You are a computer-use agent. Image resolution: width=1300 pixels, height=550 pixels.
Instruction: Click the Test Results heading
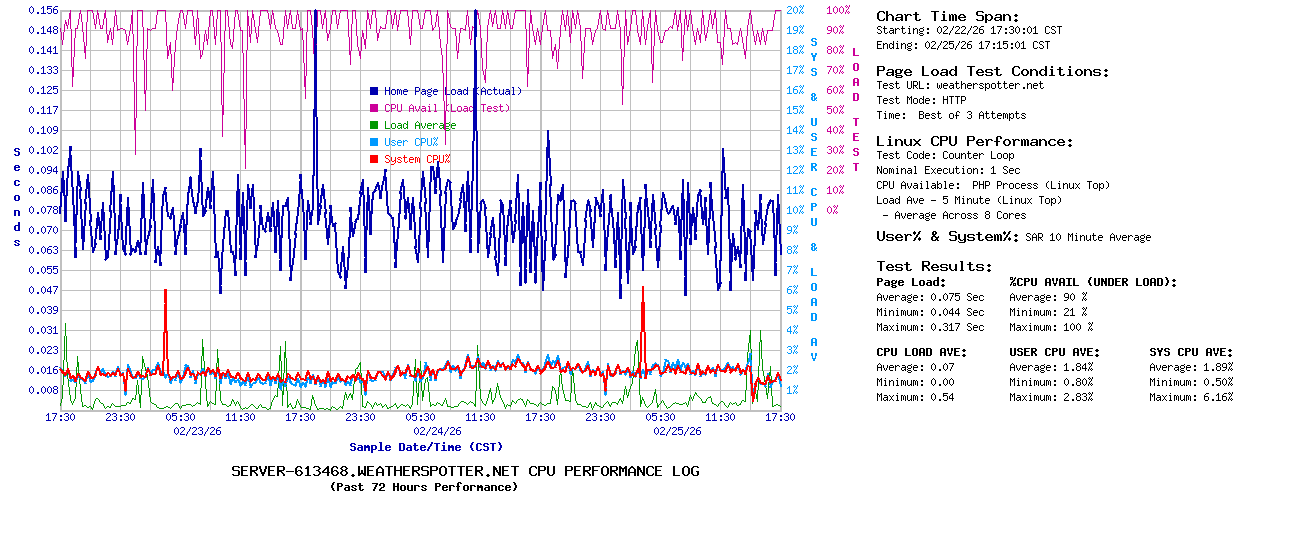(x=934, y=266)
